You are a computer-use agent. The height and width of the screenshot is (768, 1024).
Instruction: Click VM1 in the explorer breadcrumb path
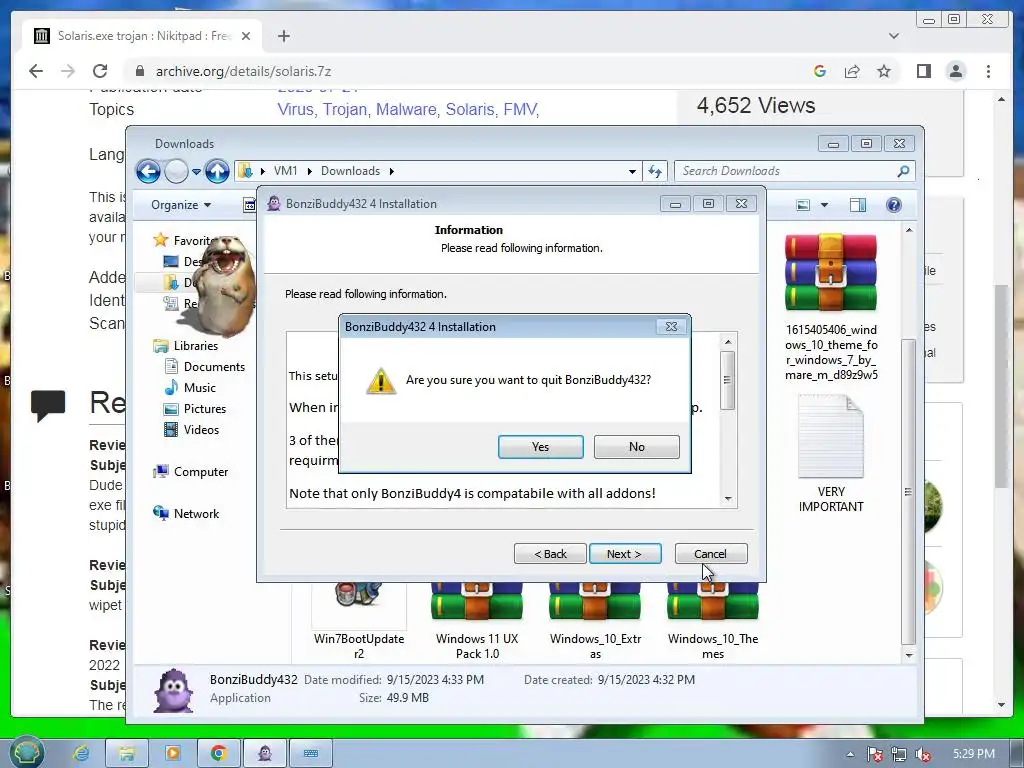[x=285, y=171]
